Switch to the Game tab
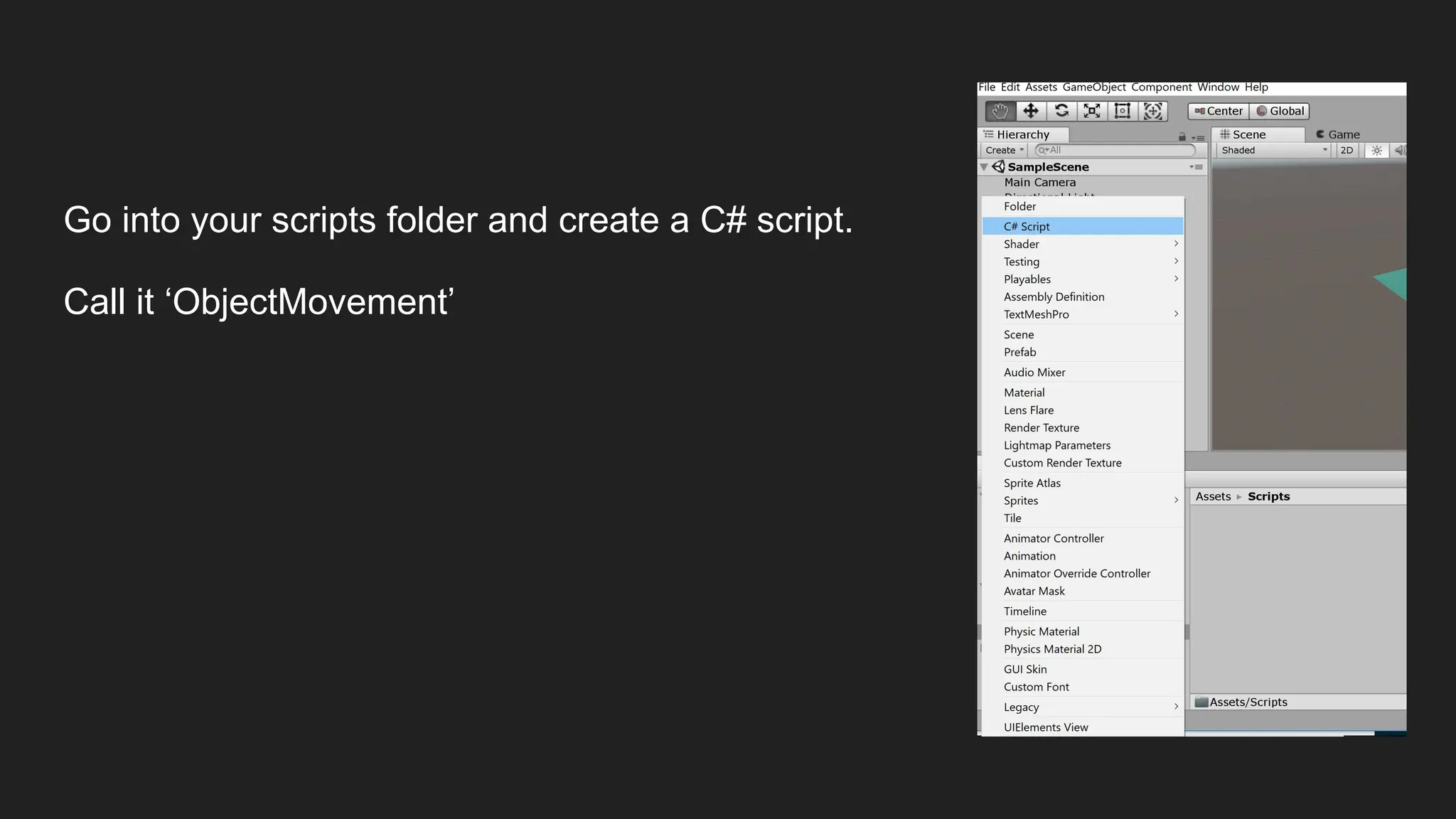Viewport: 1456px width, 819px height. [1338, 134]
